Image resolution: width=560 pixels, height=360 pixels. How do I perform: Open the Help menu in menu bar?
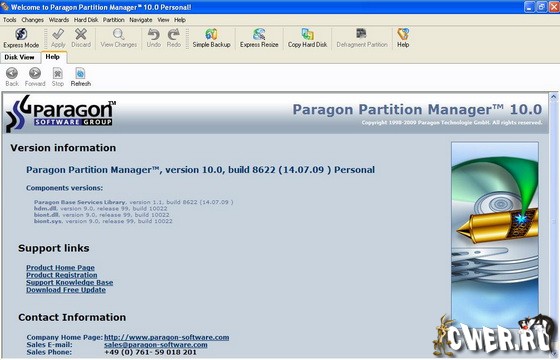180,20
